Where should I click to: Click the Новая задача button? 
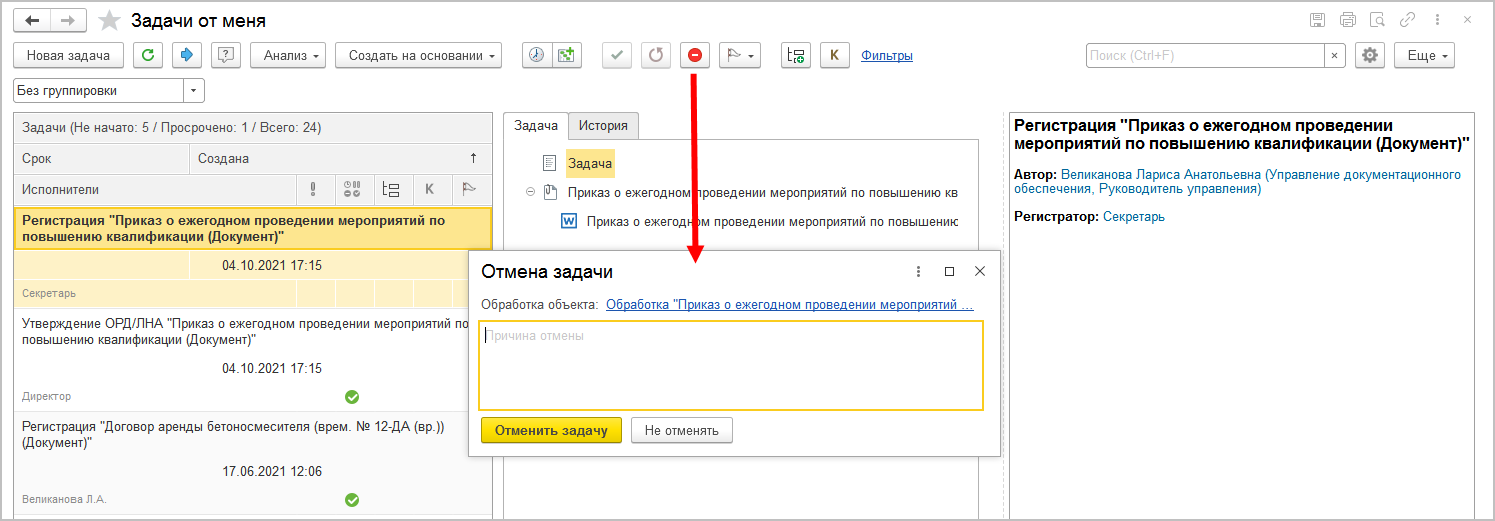[x=68, y=56]
